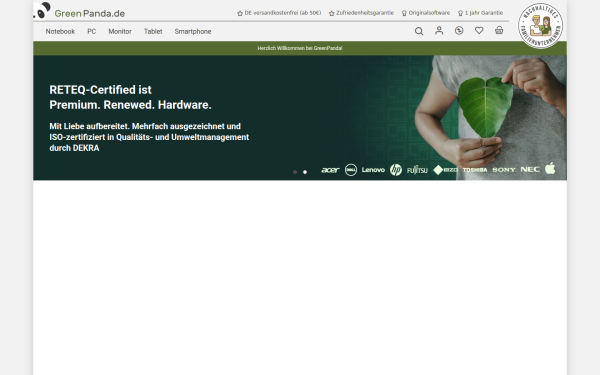The width and height of the screenshot is (600, 375).
Task: Open the shopping basket icon
Action: click(x=499, y=30)
